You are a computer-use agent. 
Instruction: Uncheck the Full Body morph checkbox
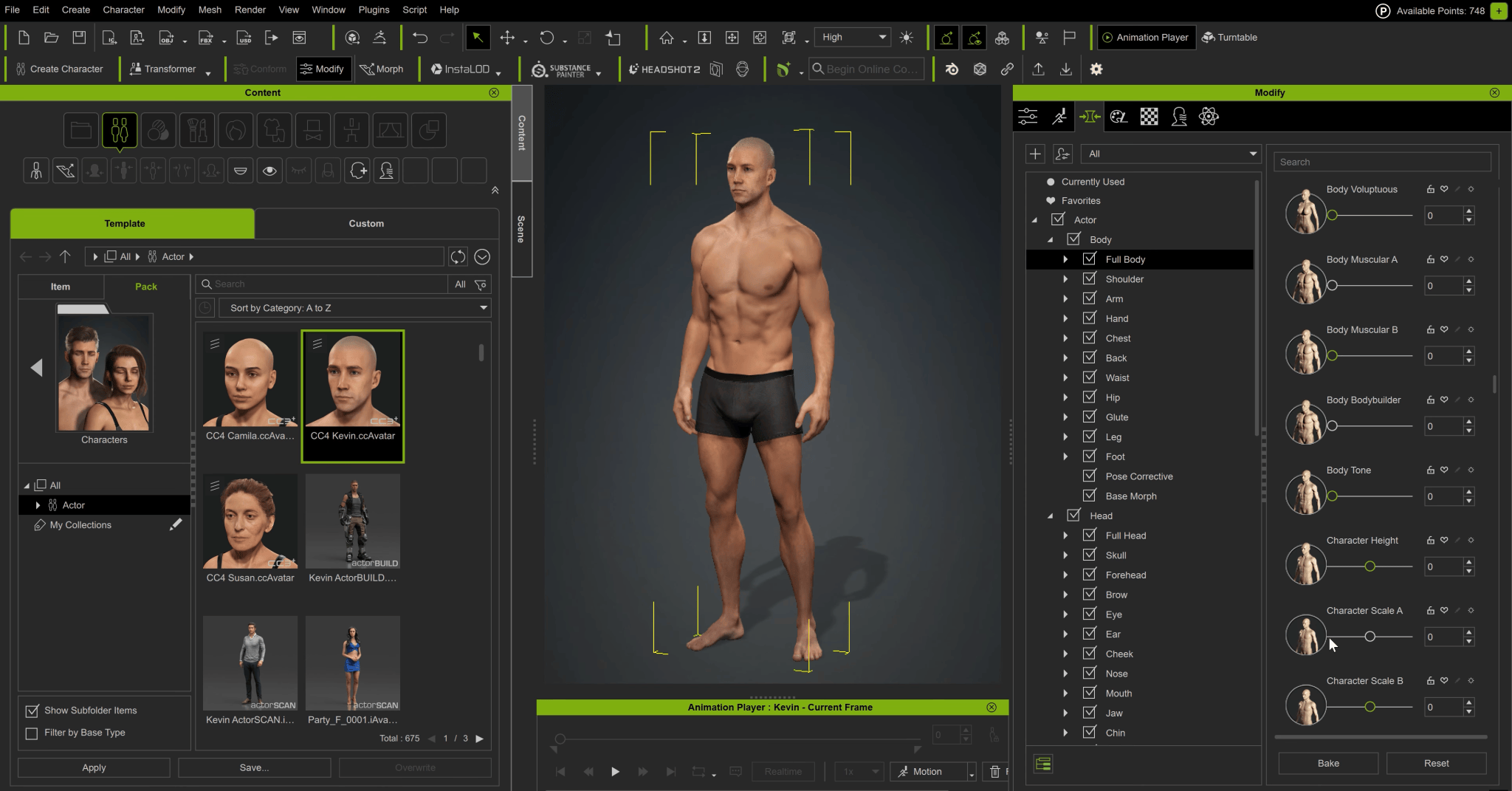click(1089, 258)
